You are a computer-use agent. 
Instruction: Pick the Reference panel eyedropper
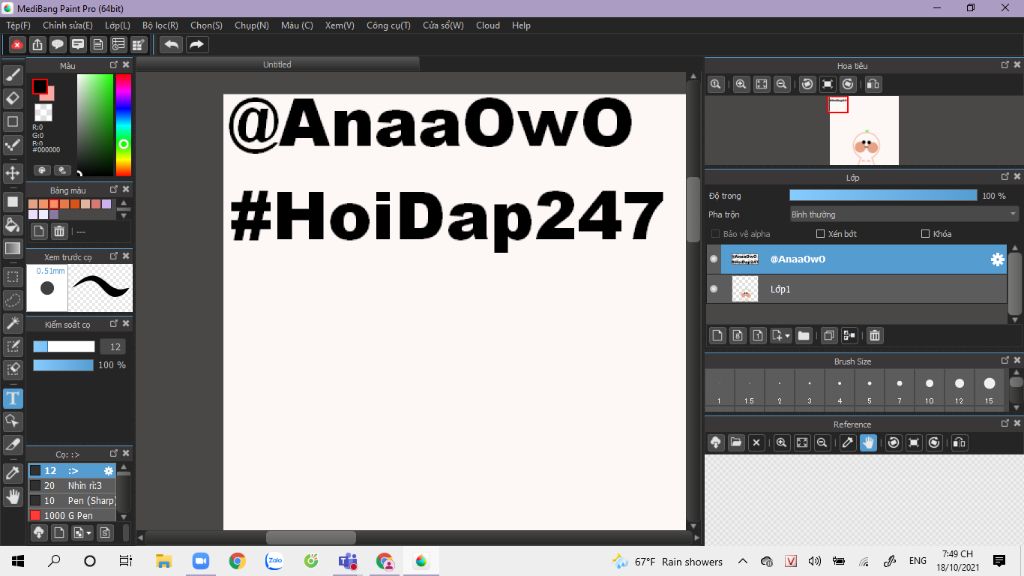coord(848,443)
